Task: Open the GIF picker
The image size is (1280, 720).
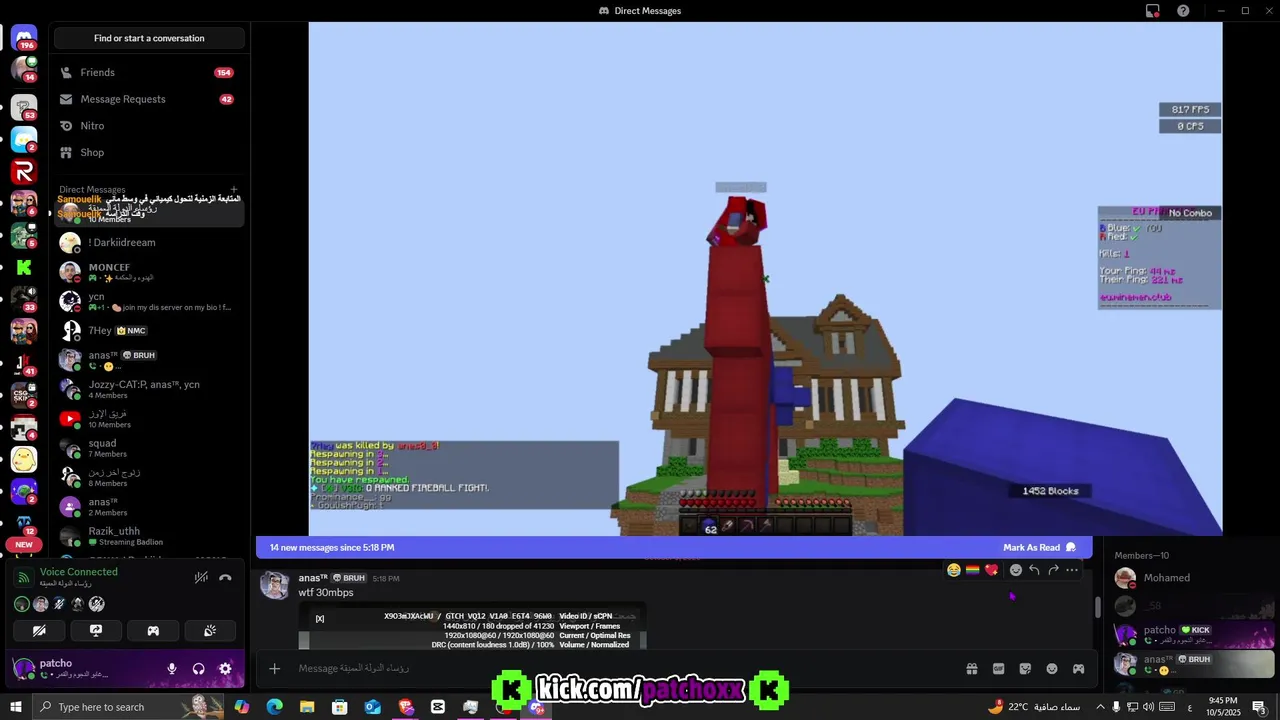Action: (998, 668)
